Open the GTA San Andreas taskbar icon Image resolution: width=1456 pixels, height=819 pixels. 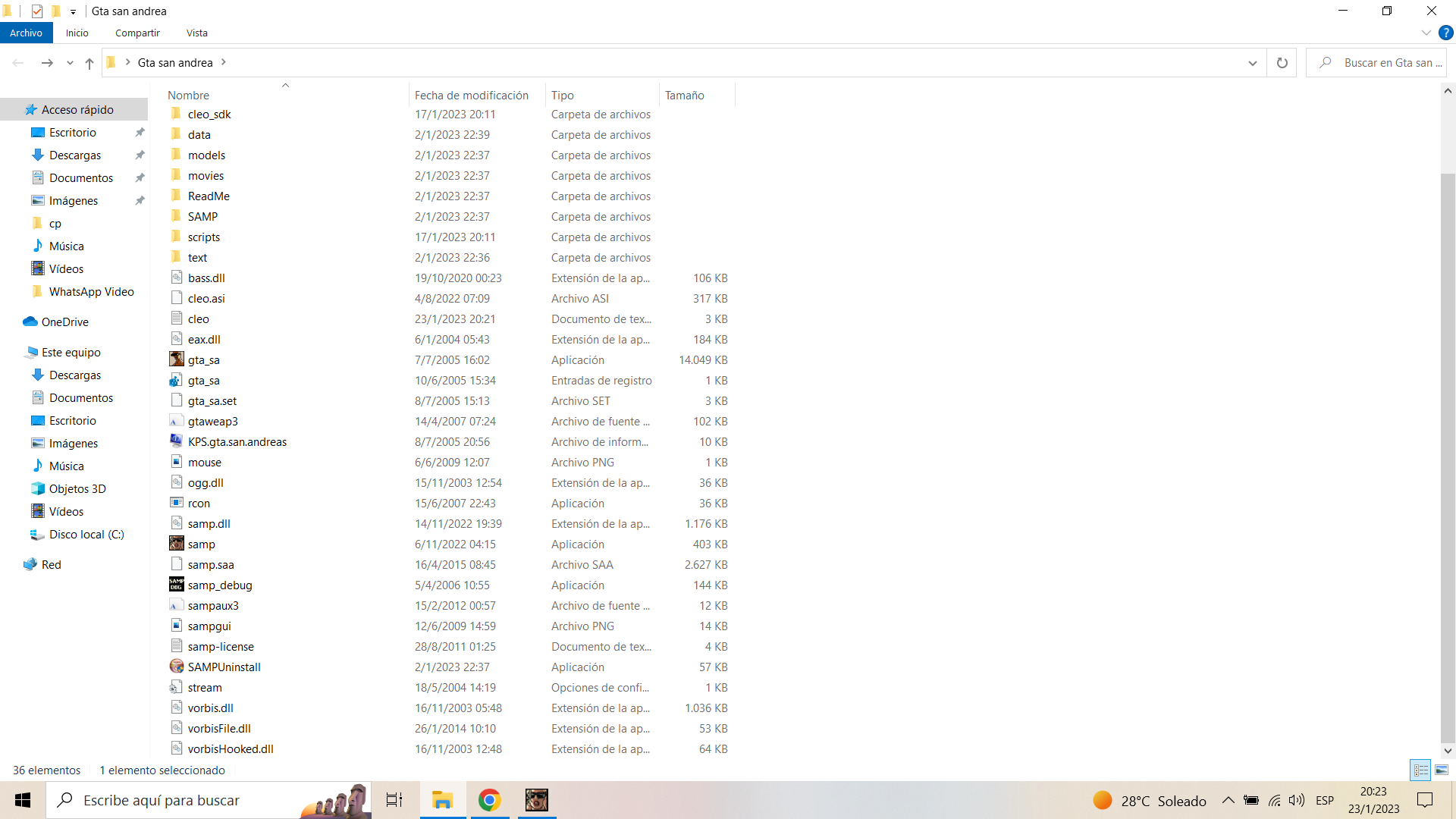(x=537, y=800)
